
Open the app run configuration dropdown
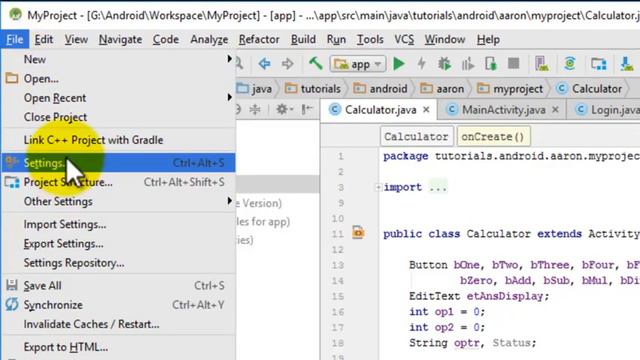(x=358, y=64)
